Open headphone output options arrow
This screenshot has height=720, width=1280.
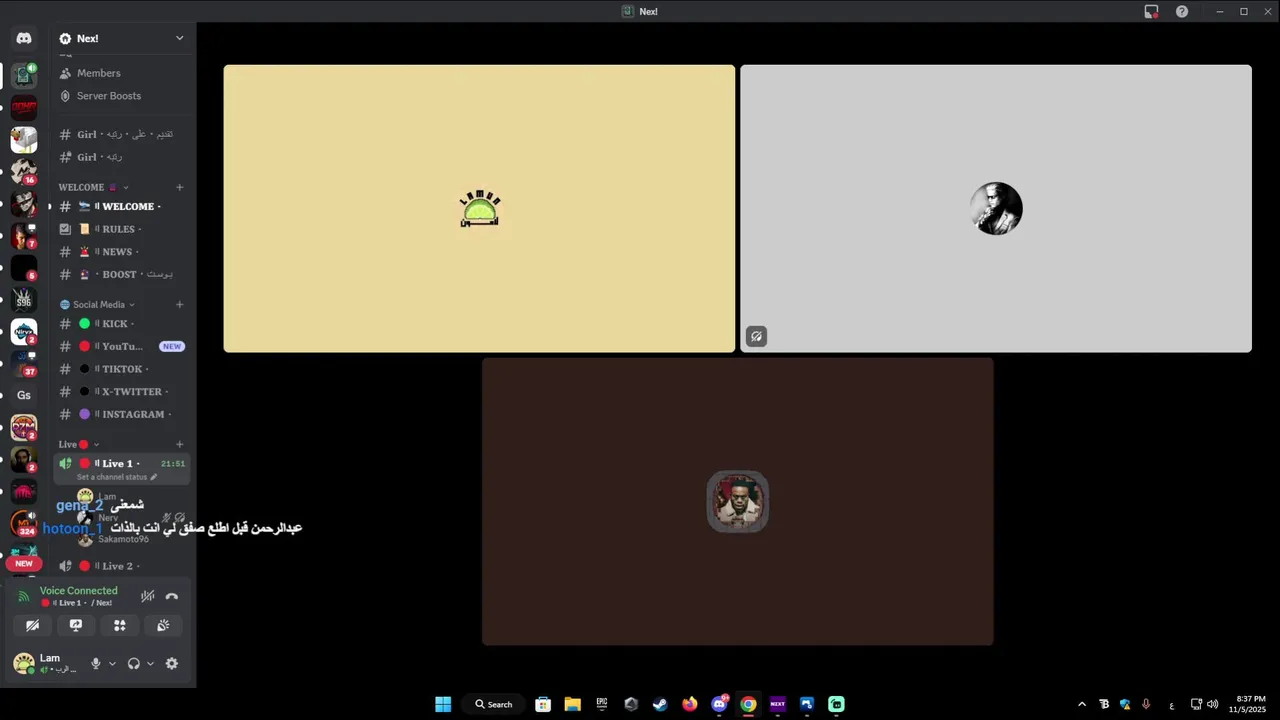150,663
